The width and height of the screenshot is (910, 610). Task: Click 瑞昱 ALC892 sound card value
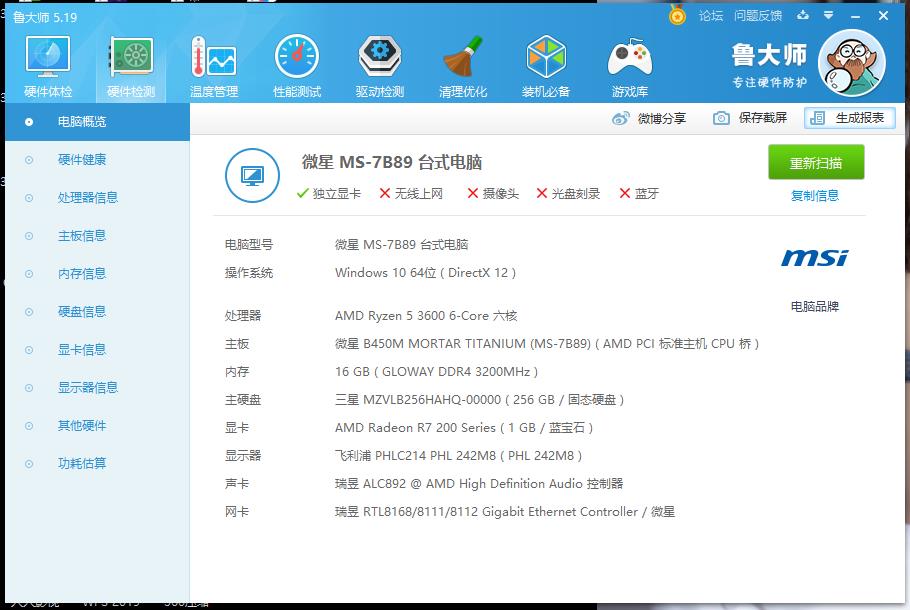tap(479, 483)
